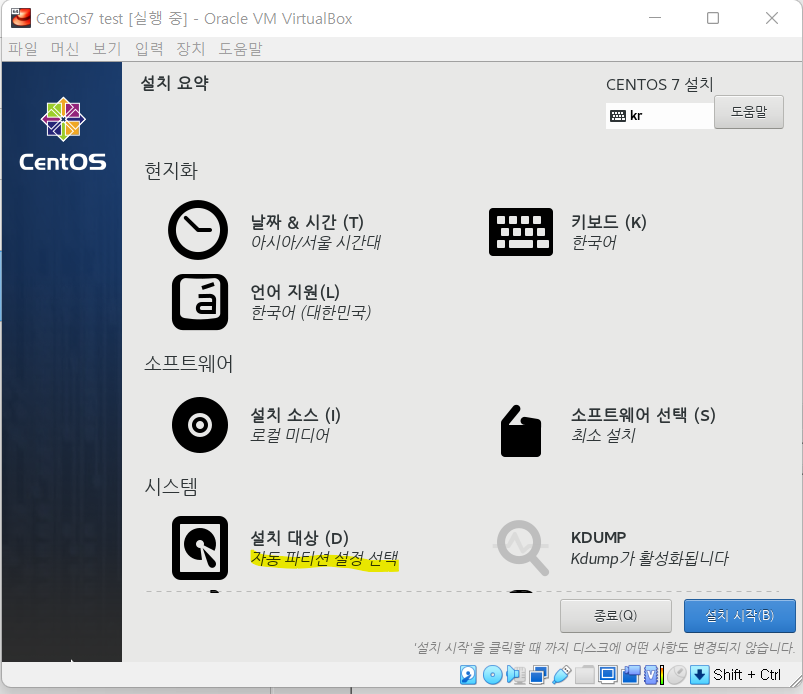The width and height of the screenshot is (803, 694).
Task: Open the Installation Destination disk icon
Action: 200,548
